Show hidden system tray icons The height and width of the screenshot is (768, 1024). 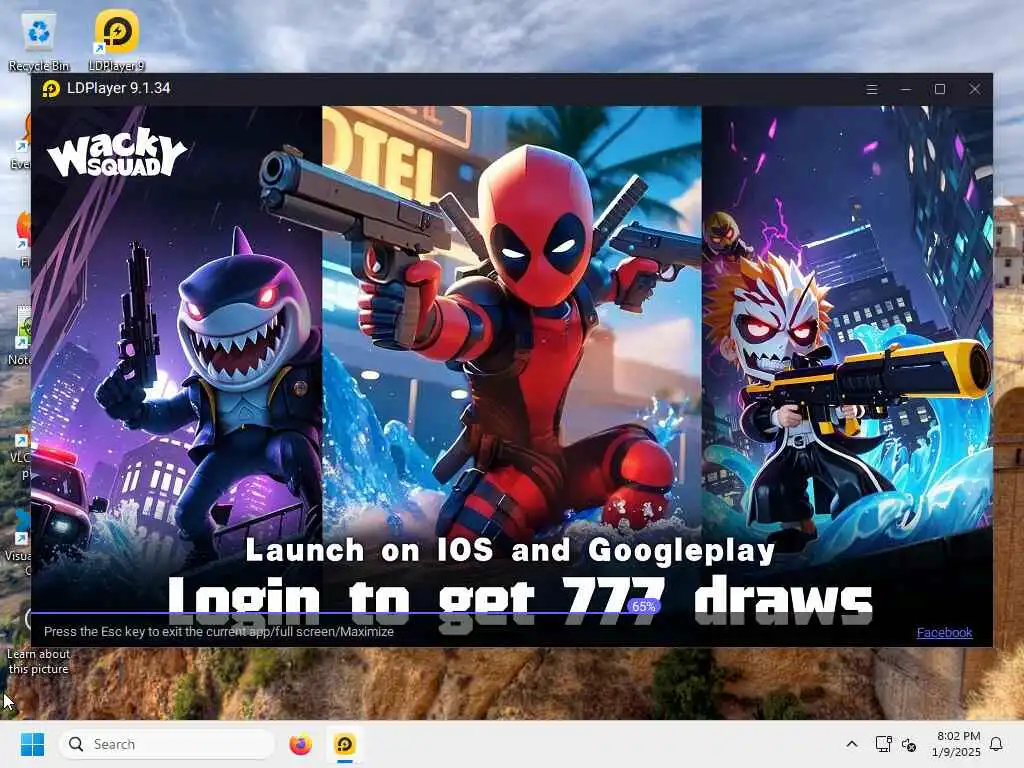point(852,744)
